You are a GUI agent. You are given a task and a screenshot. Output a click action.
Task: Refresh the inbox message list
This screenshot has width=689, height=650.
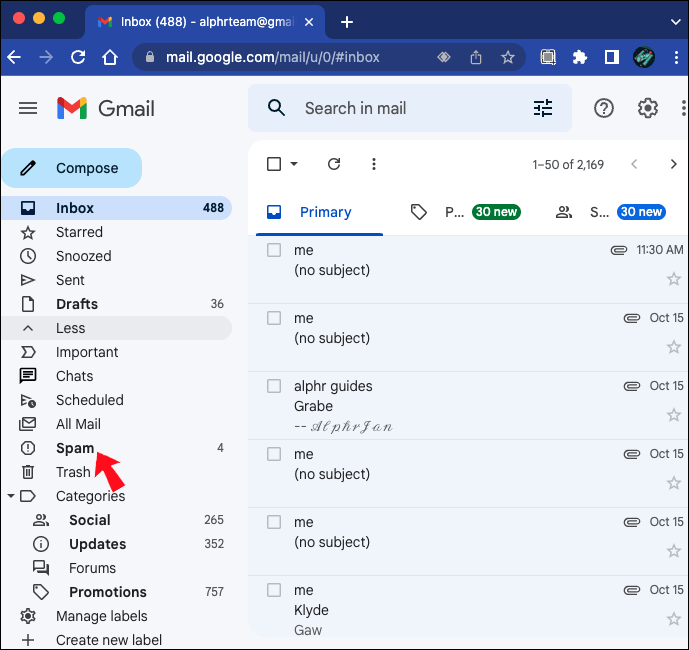coord(334,164)
